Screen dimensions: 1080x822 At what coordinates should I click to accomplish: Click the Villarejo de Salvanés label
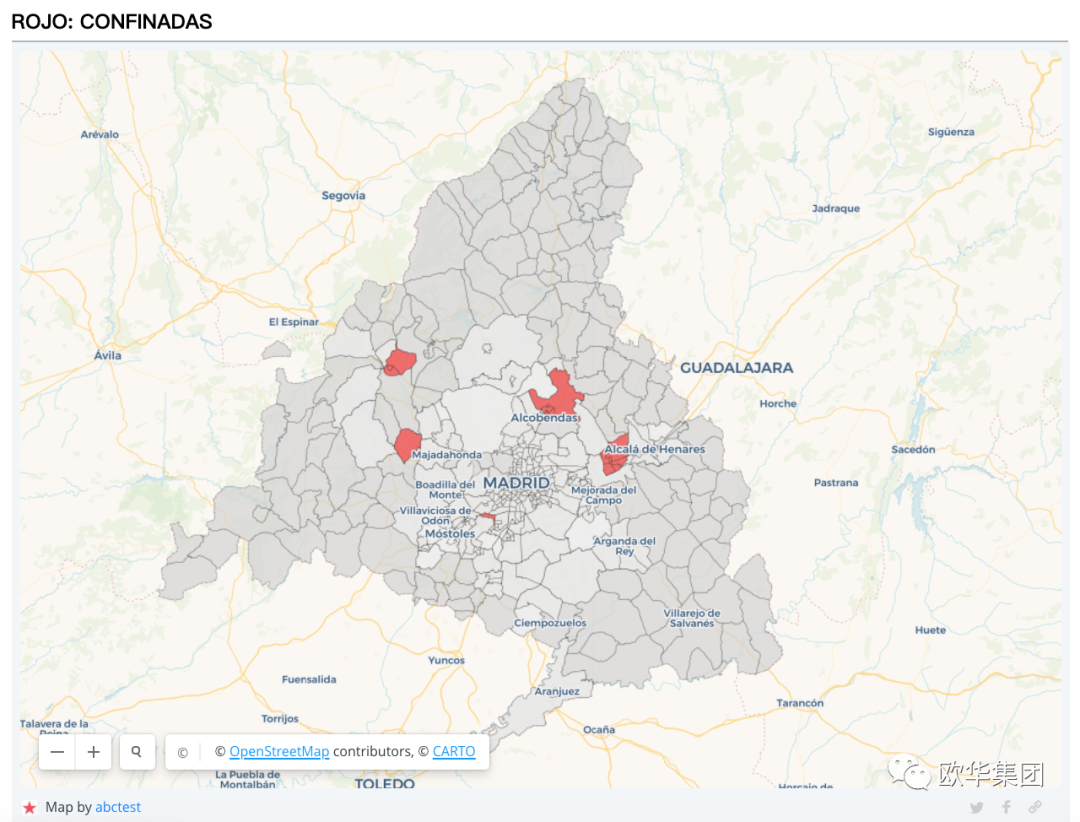[x=692, y=618]
